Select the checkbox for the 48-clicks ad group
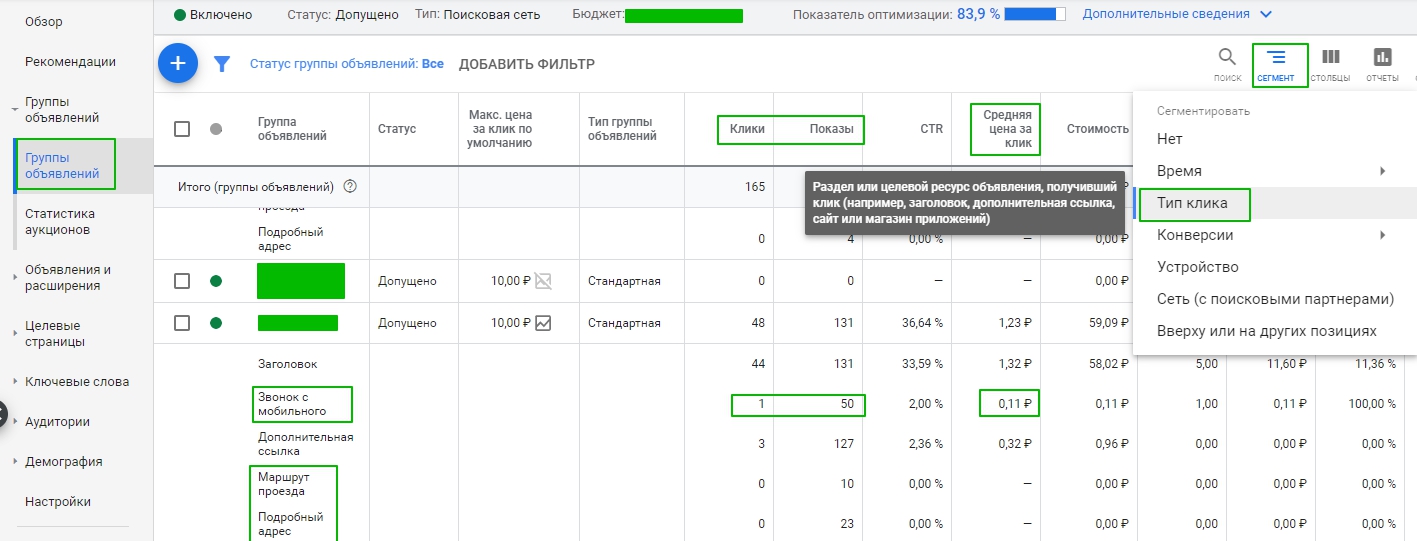Screen dimensions: 1417x541 tap(182, 322)
